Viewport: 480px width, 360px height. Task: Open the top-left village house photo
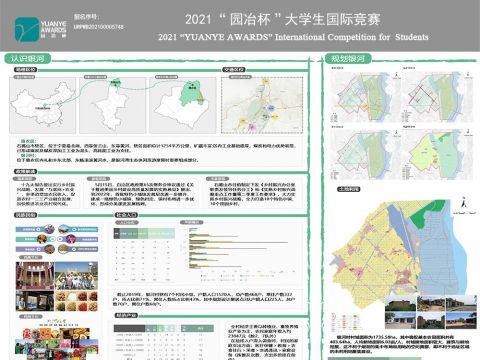click(x=400, y=303)
